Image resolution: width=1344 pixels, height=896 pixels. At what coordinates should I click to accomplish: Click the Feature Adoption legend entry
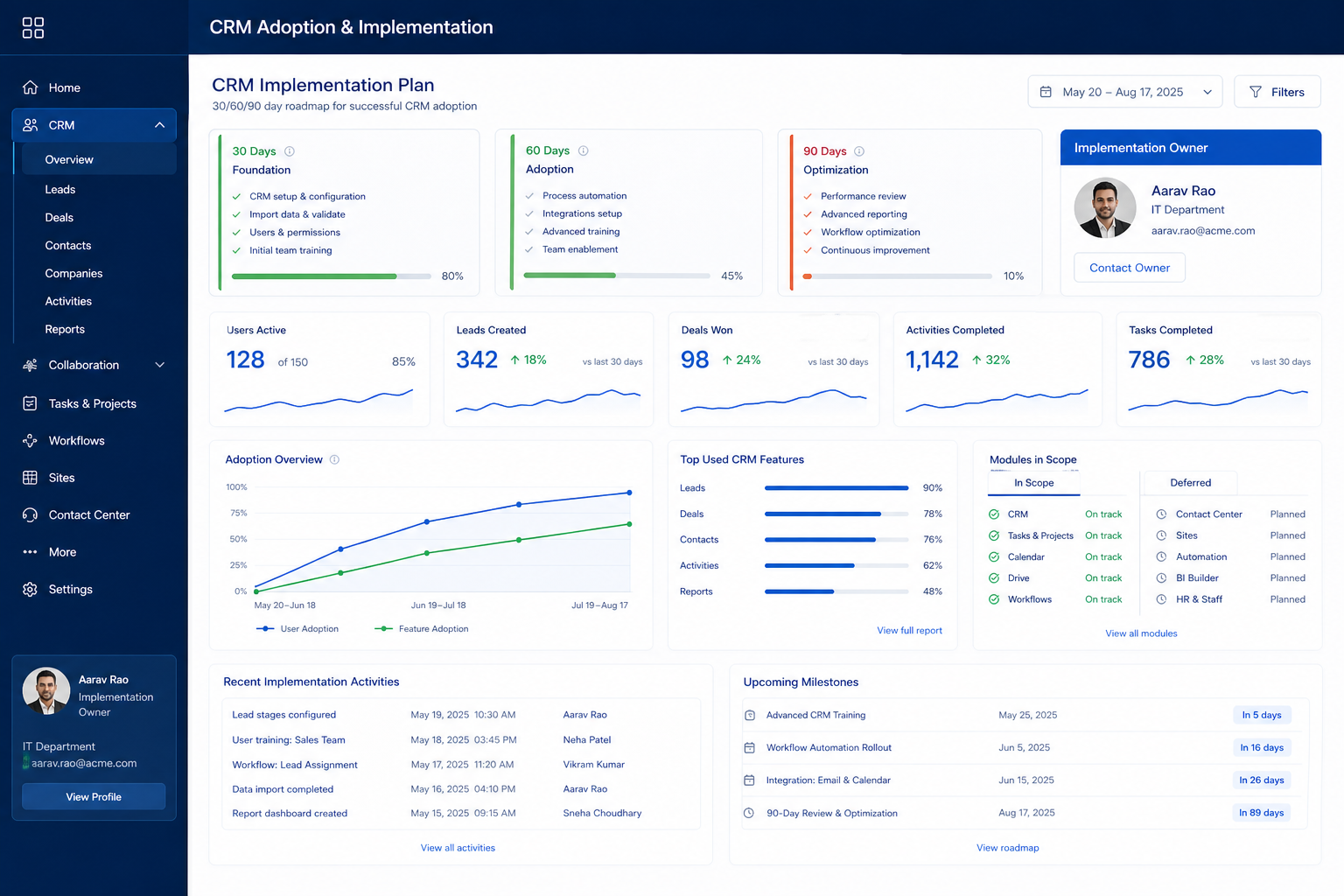click(x=421, y=629)
